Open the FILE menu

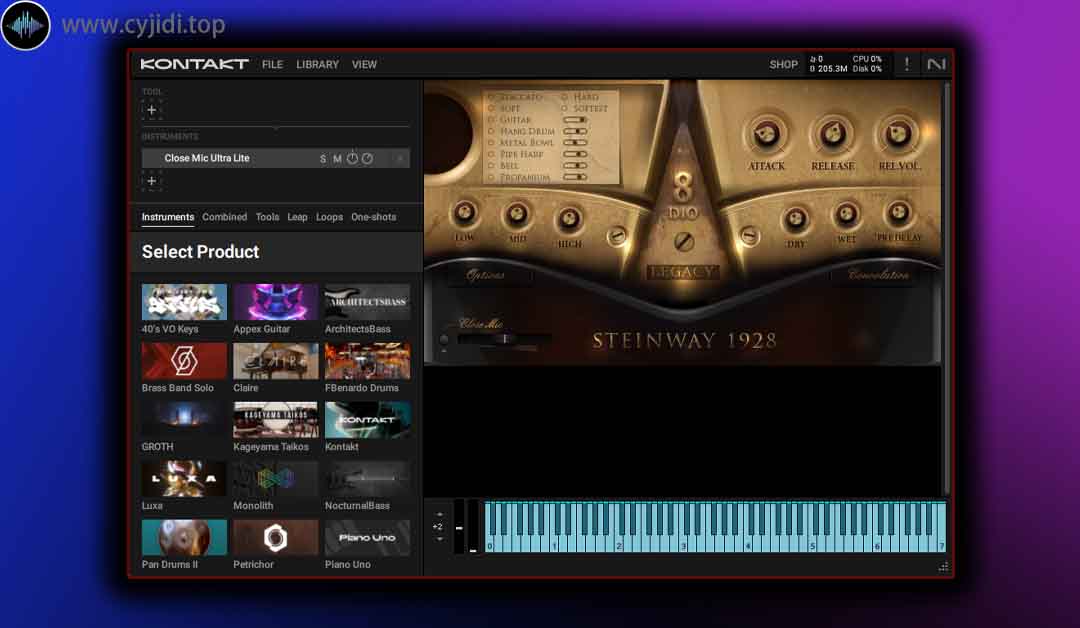pyautogui.click(x=272, y=64)
